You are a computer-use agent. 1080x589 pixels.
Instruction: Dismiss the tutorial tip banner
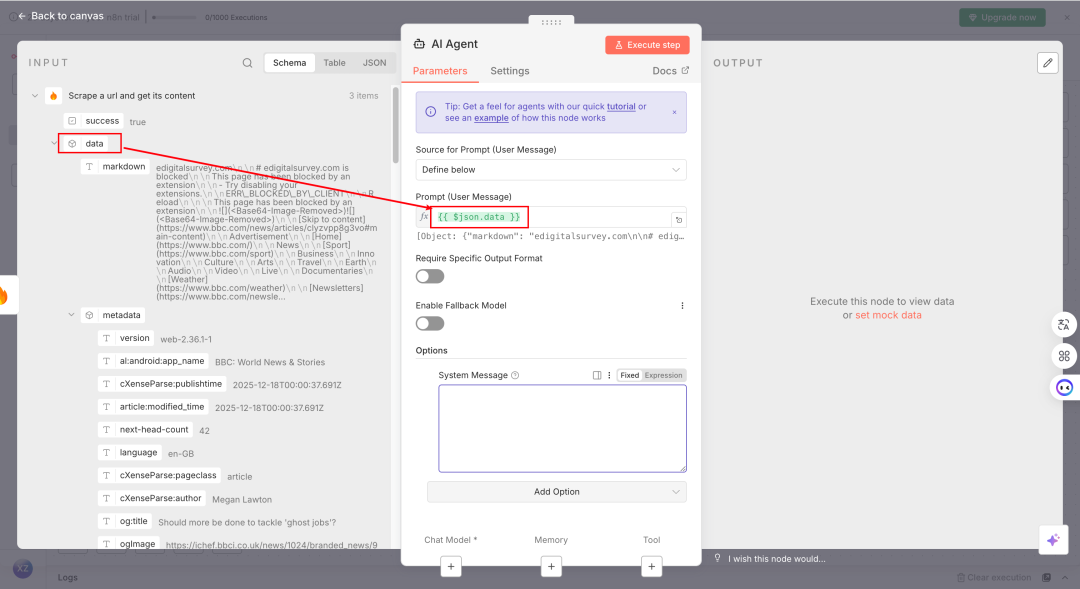[x=674, y=112]
